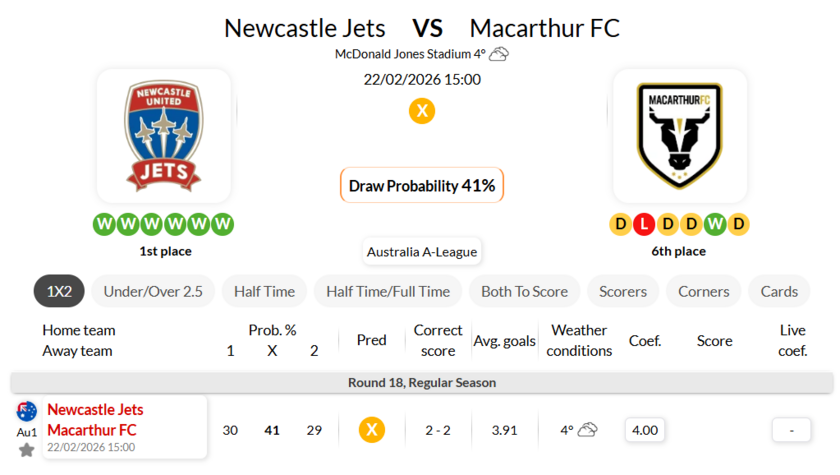The height and width of the screenshot is (475, 840).
Task: Show the Corners tab
Action: [703, 291]
